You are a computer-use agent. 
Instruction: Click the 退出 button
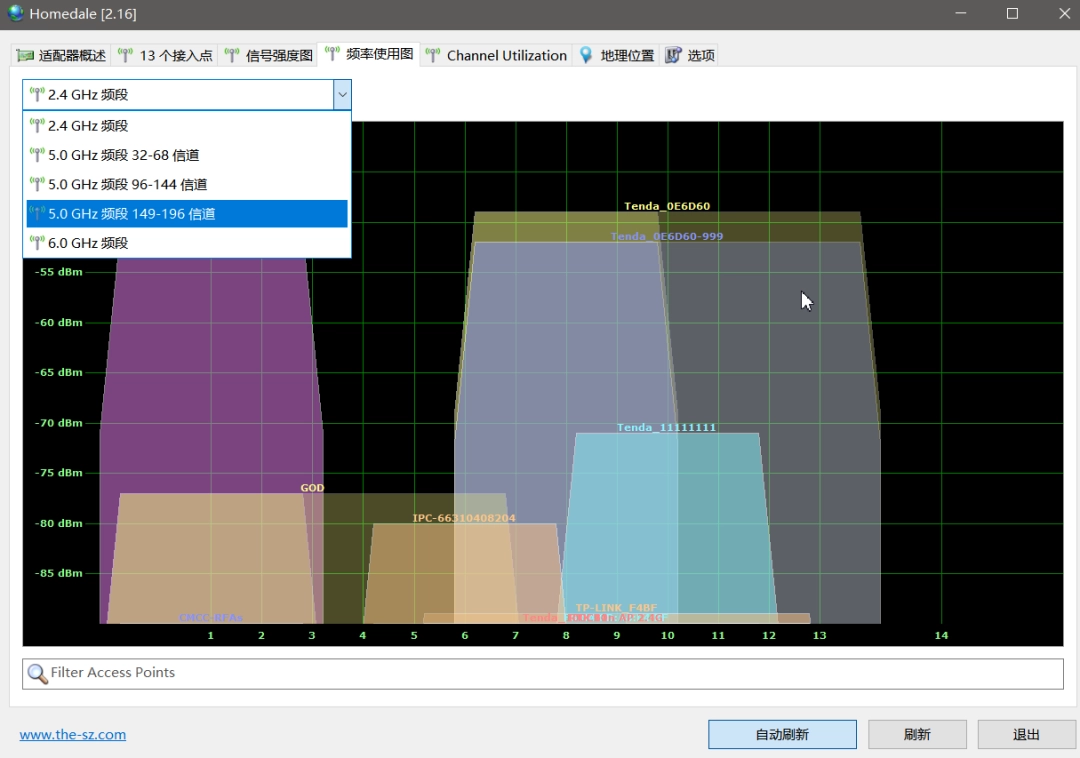1026,735
